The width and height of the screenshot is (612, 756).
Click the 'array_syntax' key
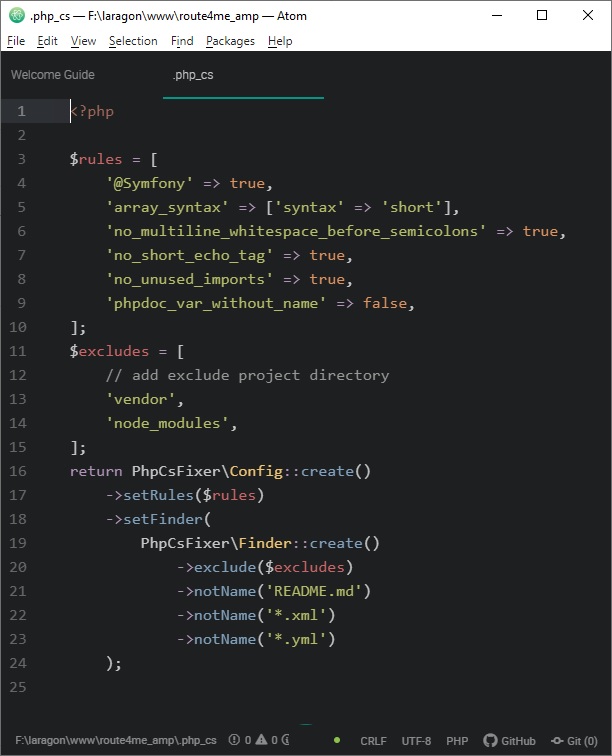pos(167,207)
